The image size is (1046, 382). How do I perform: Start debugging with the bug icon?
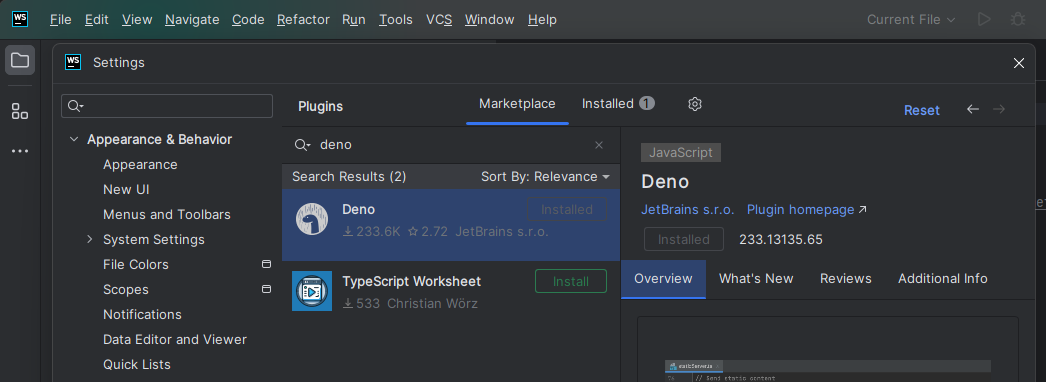point(1018,19)
